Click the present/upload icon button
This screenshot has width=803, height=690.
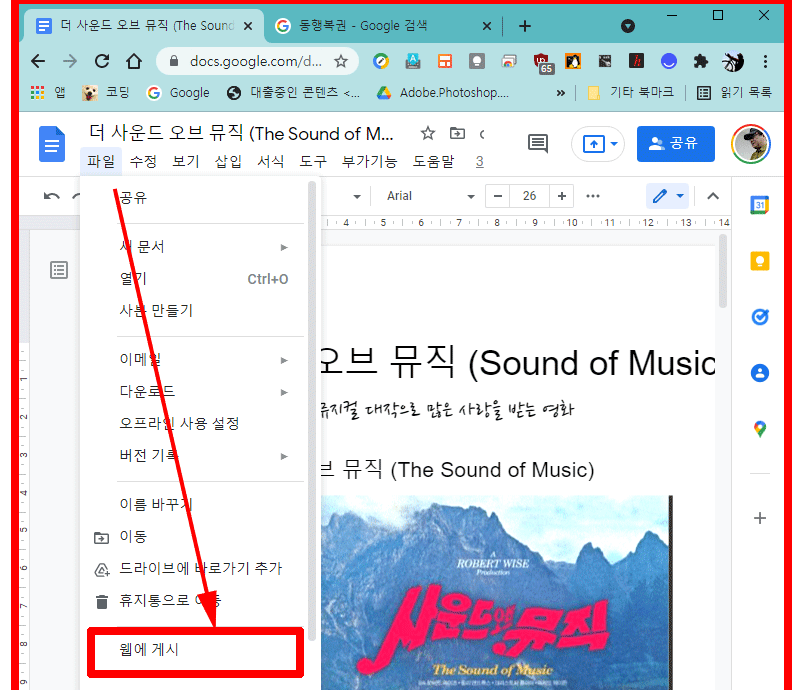point(594,144)
